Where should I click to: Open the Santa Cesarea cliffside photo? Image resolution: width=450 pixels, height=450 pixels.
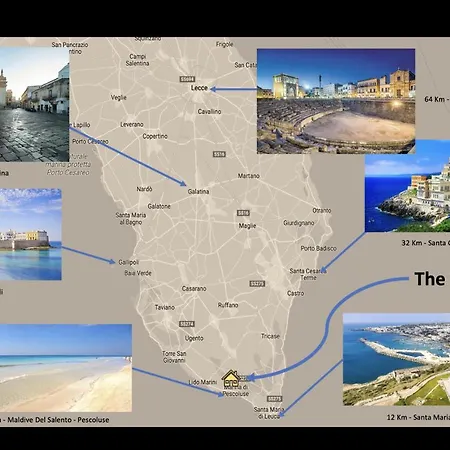pos(407,186)
